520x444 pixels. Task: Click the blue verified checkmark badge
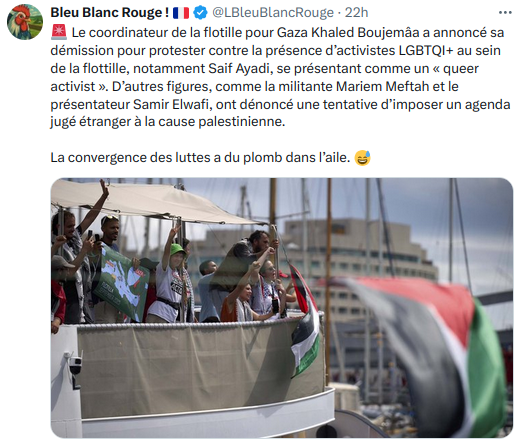200,13
